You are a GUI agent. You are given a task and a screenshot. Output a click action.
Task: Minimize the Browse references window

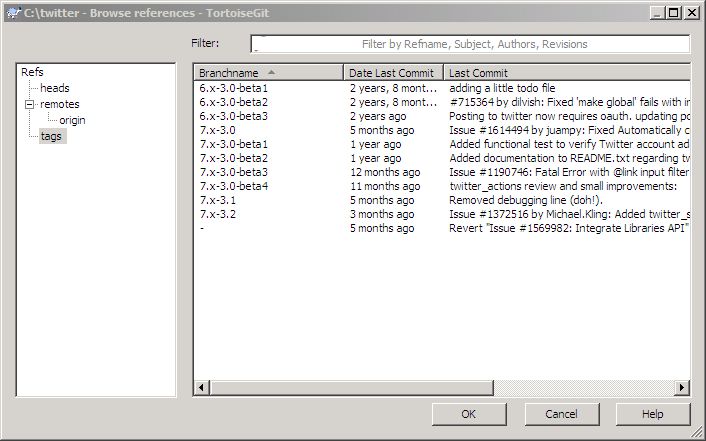[x=657, y=13]
